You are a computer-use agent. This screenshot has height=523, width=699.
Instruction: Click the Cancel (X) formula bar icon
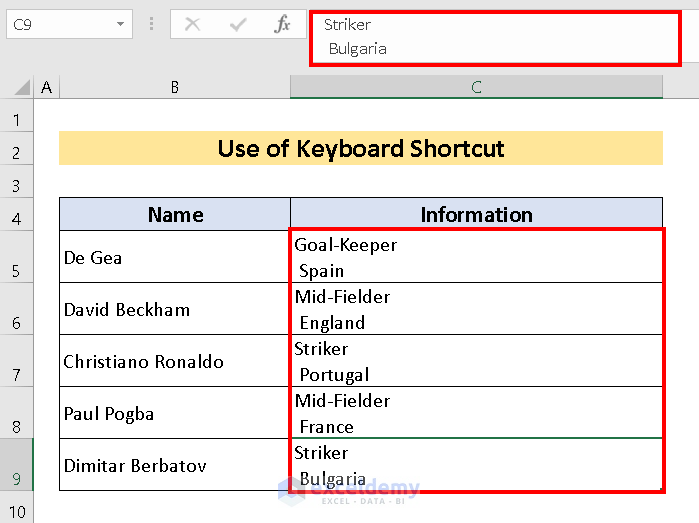(x=192, y=25)
